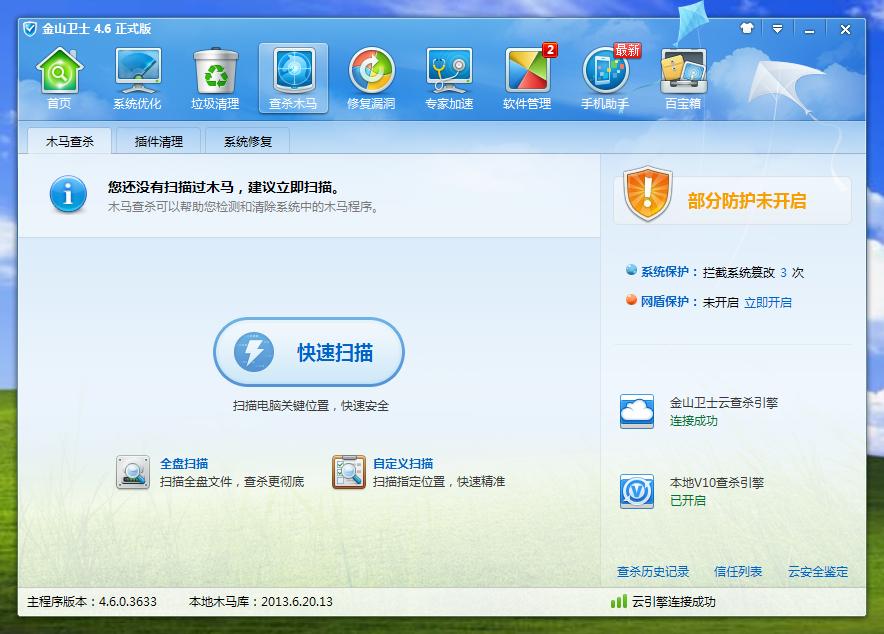Click the cloud engine icon
This screenshot has width=884, height=634.
tap(637, 411)
